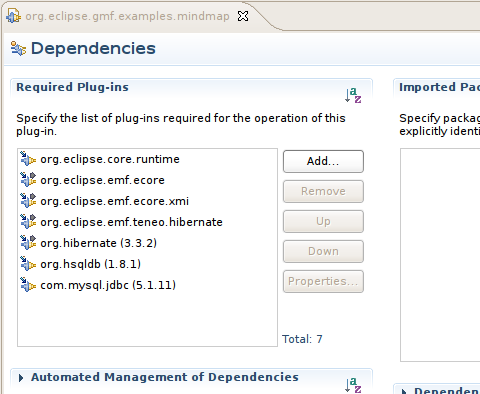Click the Imported Packages section title

[x=439, y=87]
